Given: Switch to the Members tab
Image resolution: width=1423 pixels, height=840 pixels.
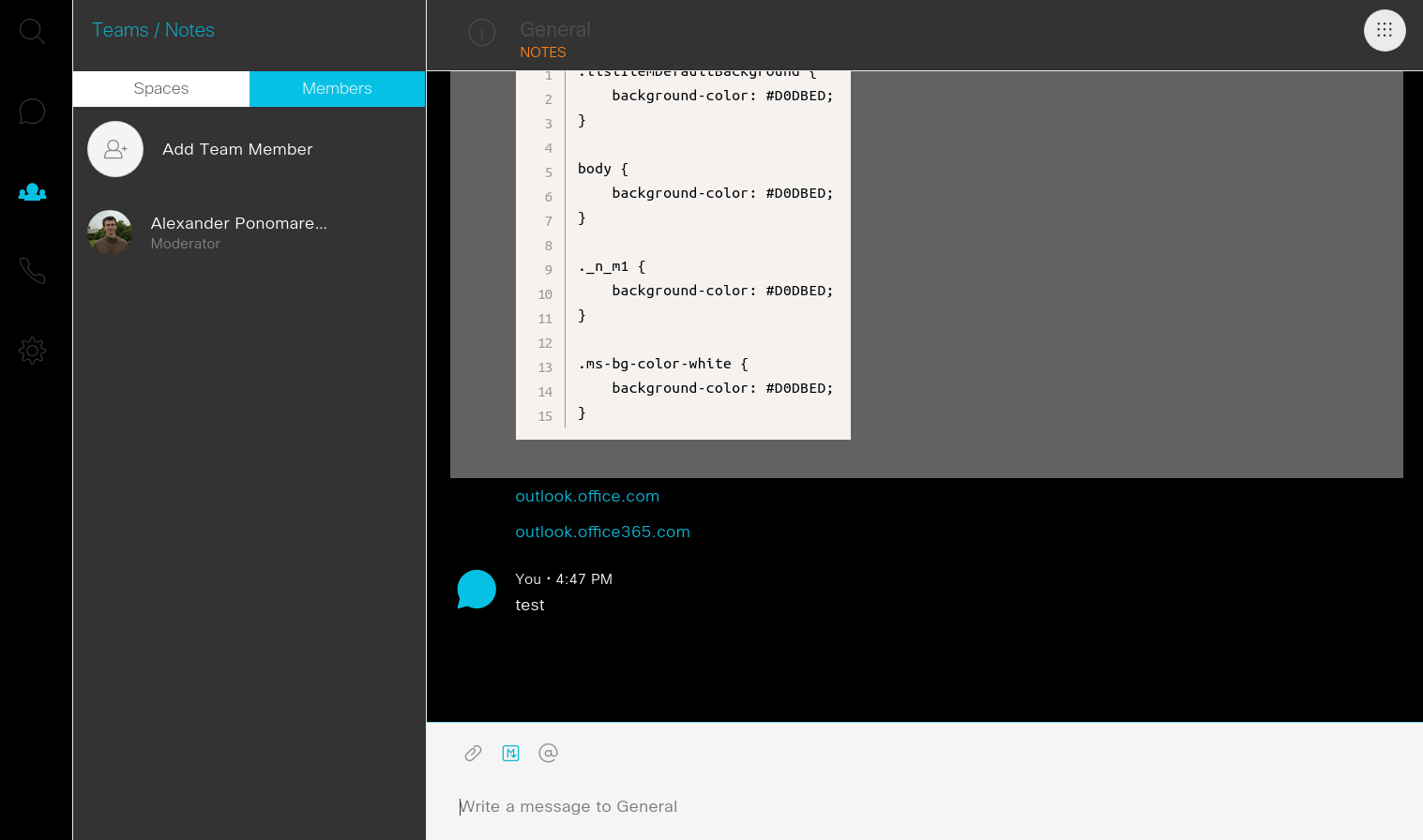Looking at the screenshot, I should point(337,88).
